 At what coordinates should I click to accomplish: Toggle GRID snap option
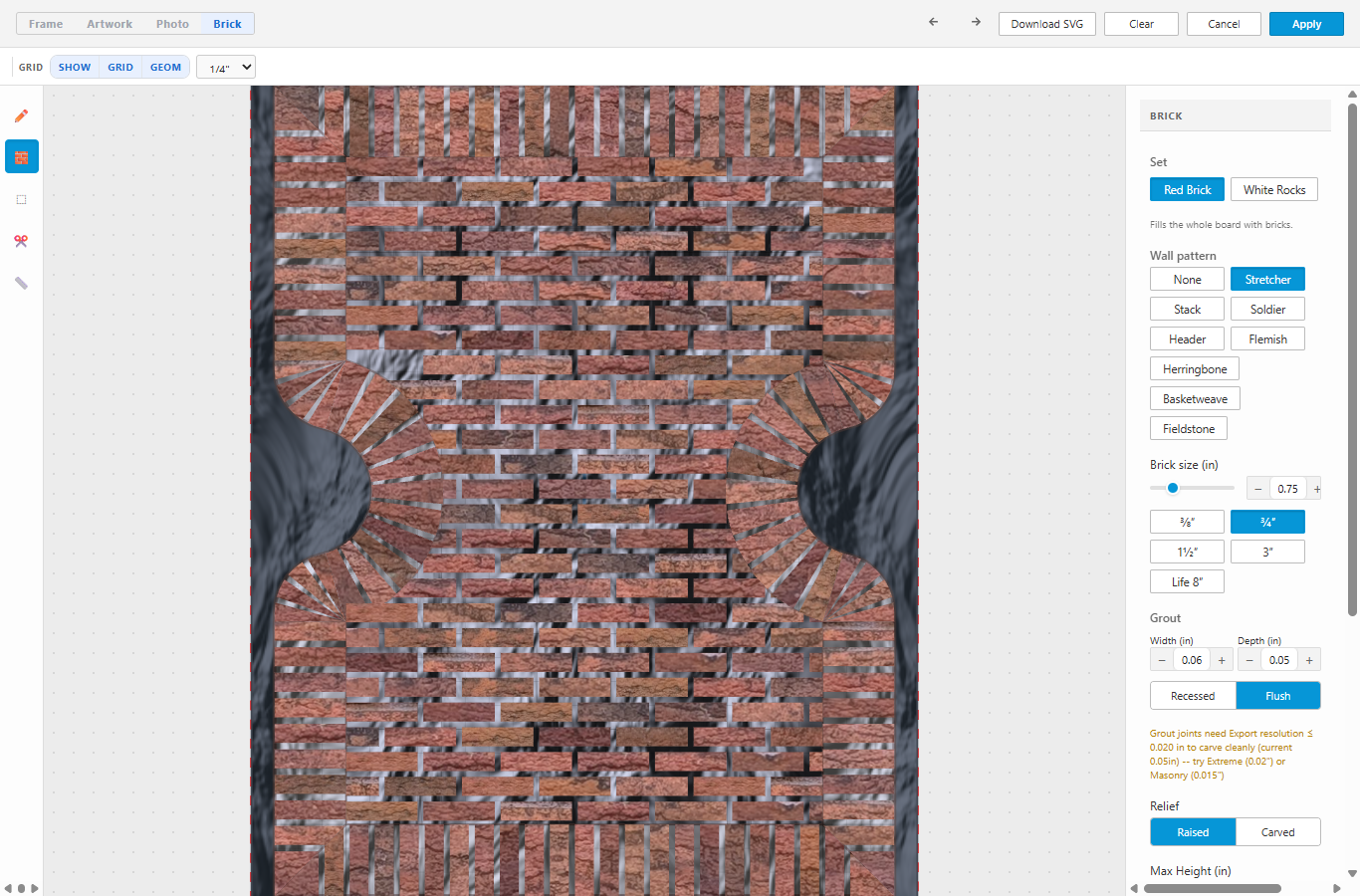[120, 68]
